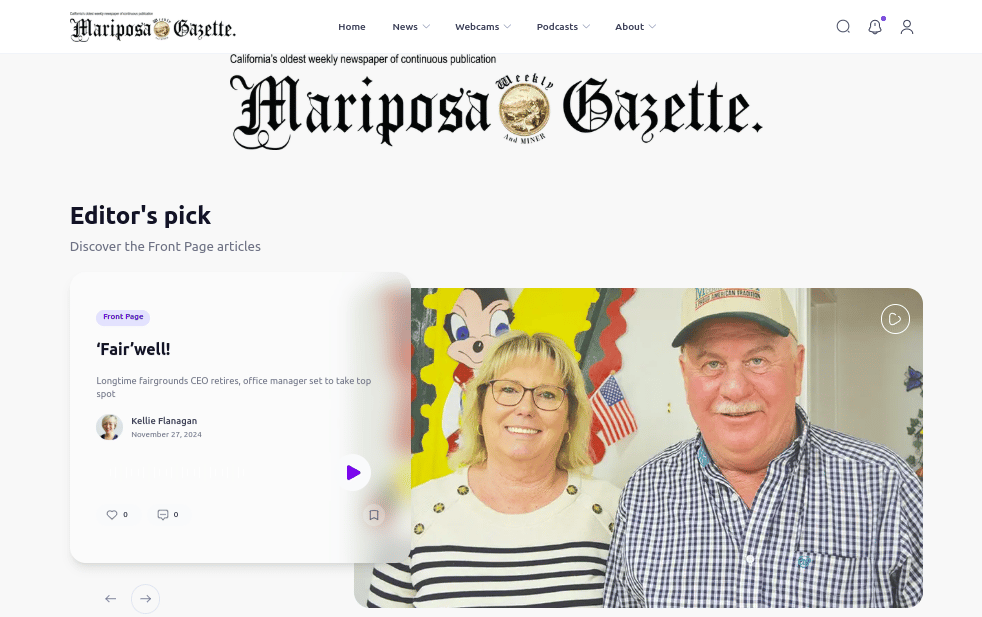Go to the Home menu item
This screenshot has width=982, height=617.
pos(352,26)
